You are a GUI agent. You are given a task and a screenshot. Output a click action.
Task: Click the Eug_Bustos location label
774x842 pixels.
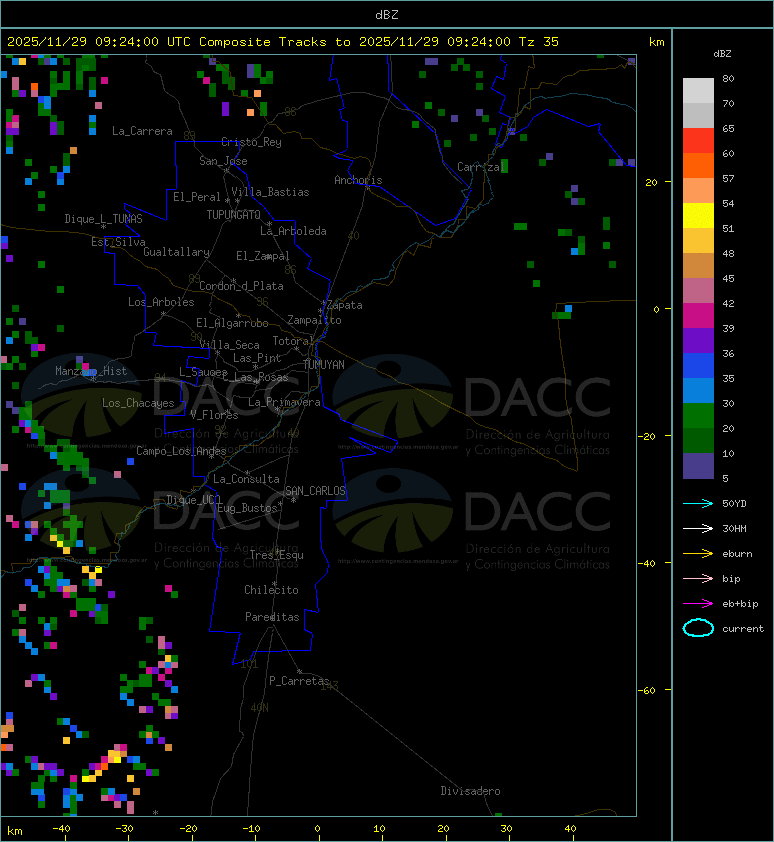click(247, 508)
